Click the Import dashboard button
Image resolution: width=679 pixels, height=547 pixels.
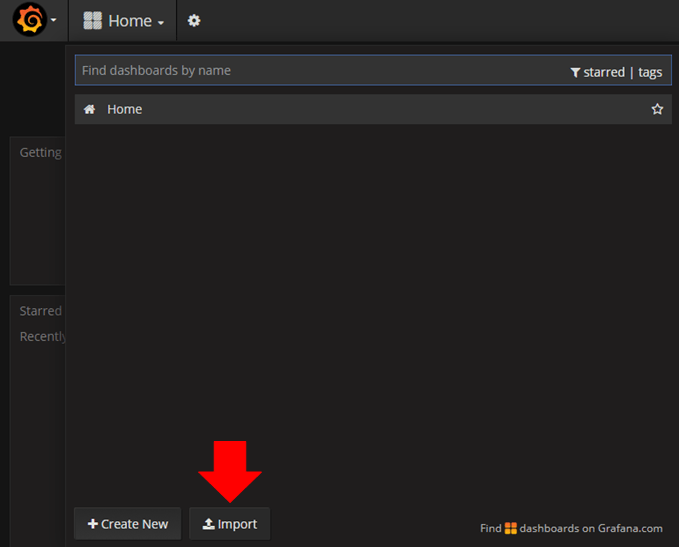(x=230, y=524)
